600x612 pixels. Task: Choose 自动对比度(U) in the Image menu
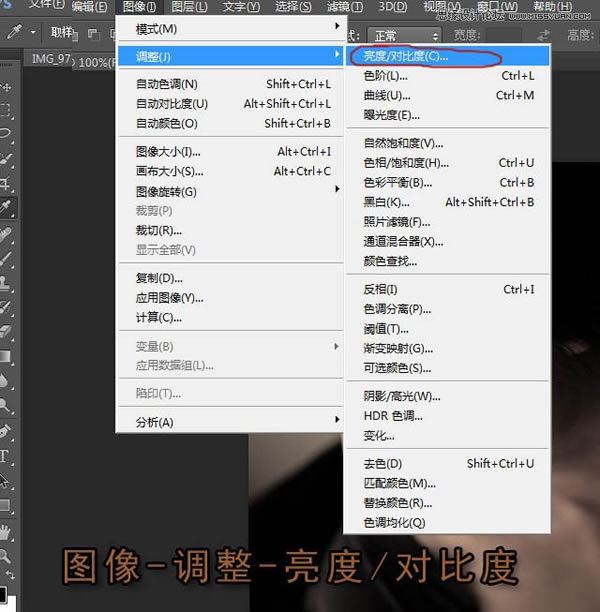tap(231, 104)
